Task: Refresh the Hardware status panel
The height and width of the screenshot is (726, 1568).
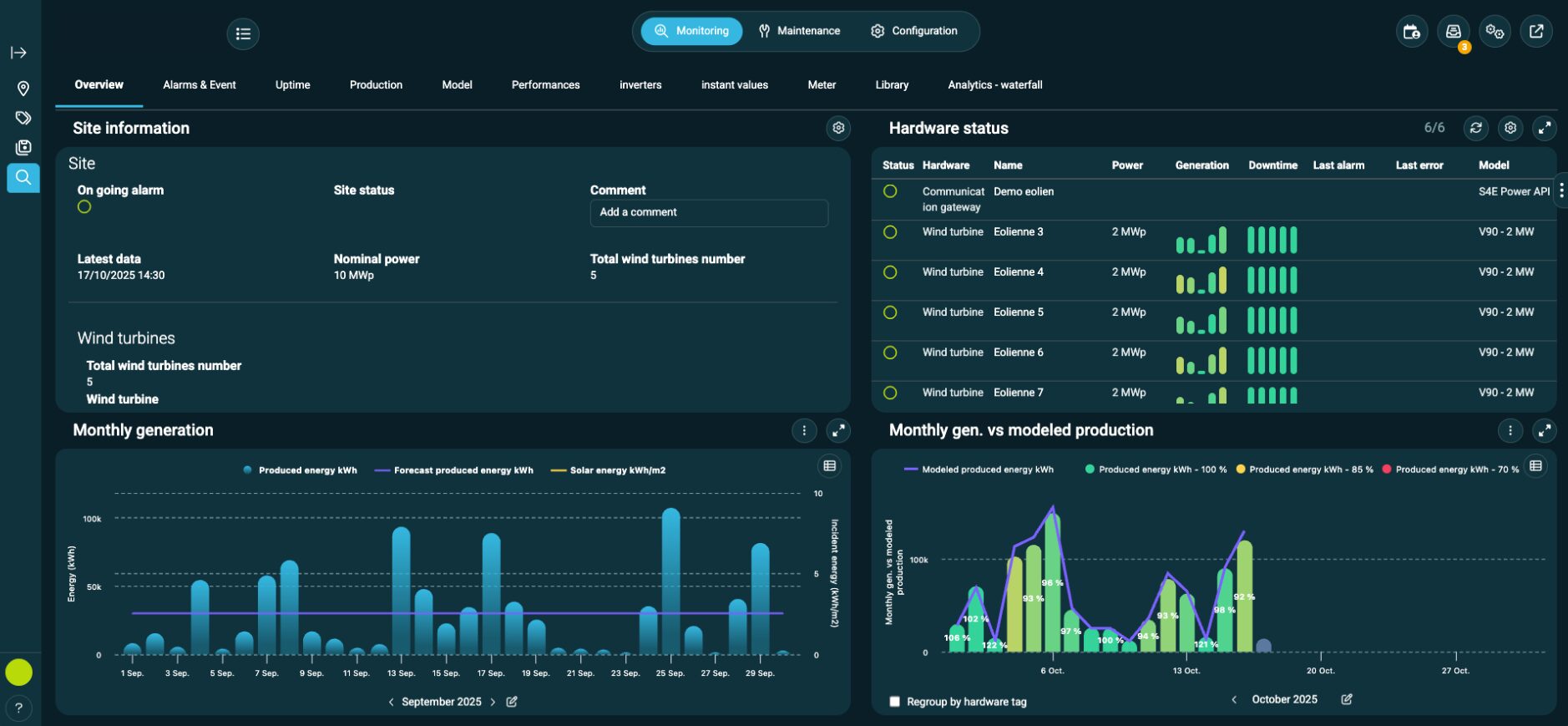Action: [x=1476, y=128]
